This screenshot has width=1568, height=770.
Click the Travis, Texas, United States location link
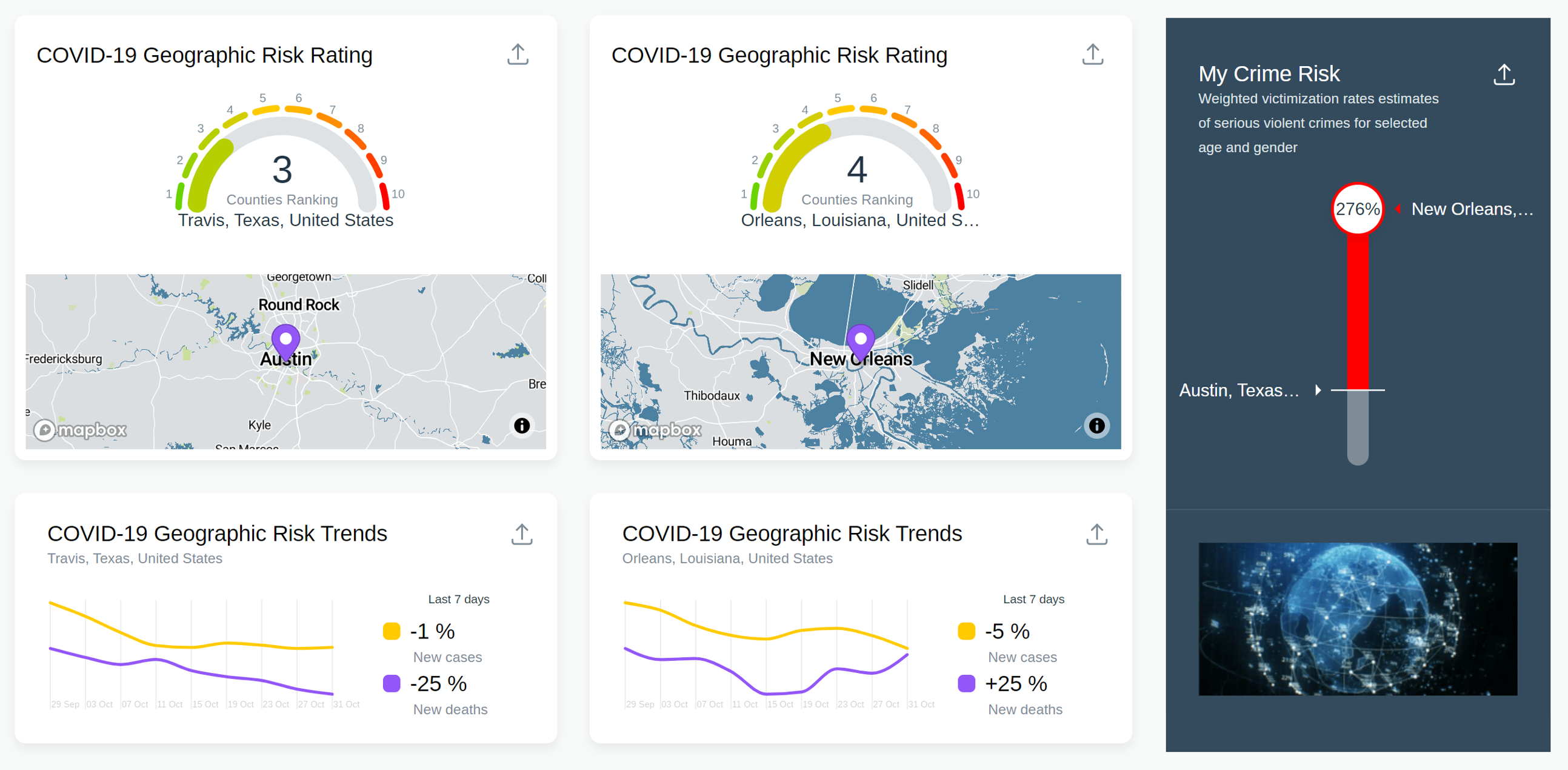pyautogui.click(x=285, y=220)
